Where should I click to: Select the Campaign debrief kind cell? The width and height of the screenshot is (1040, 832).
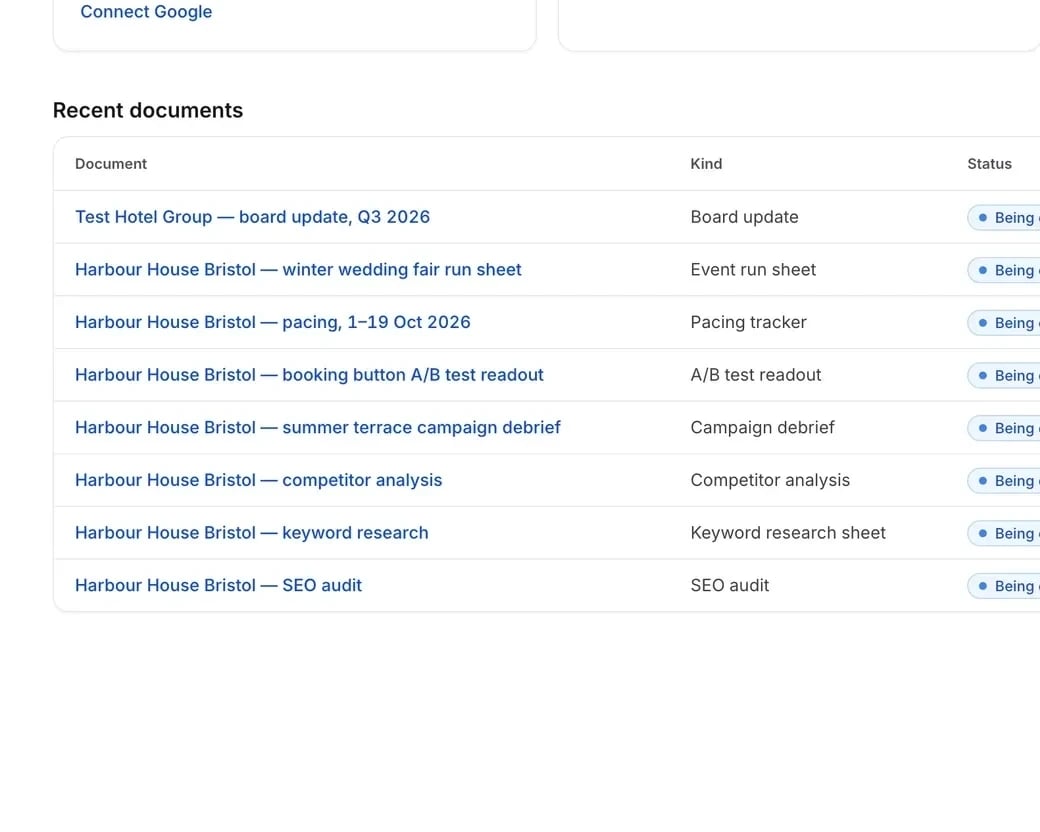click(x=762, y=427)
